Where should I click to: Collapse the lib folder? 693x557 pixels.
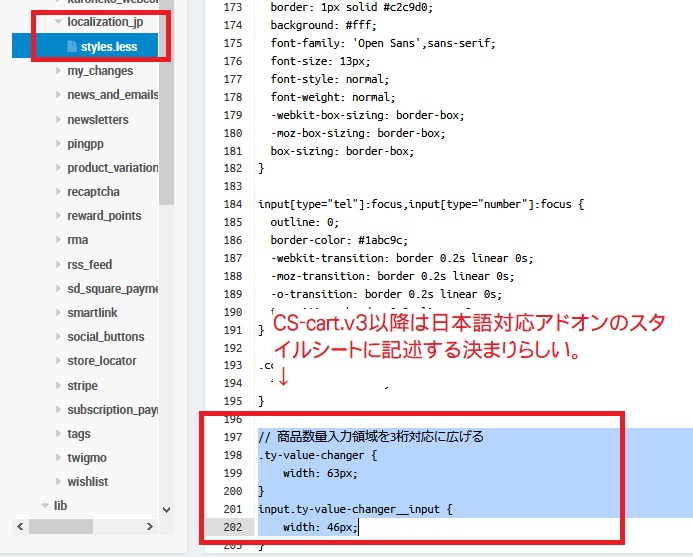tap(45, 506)
